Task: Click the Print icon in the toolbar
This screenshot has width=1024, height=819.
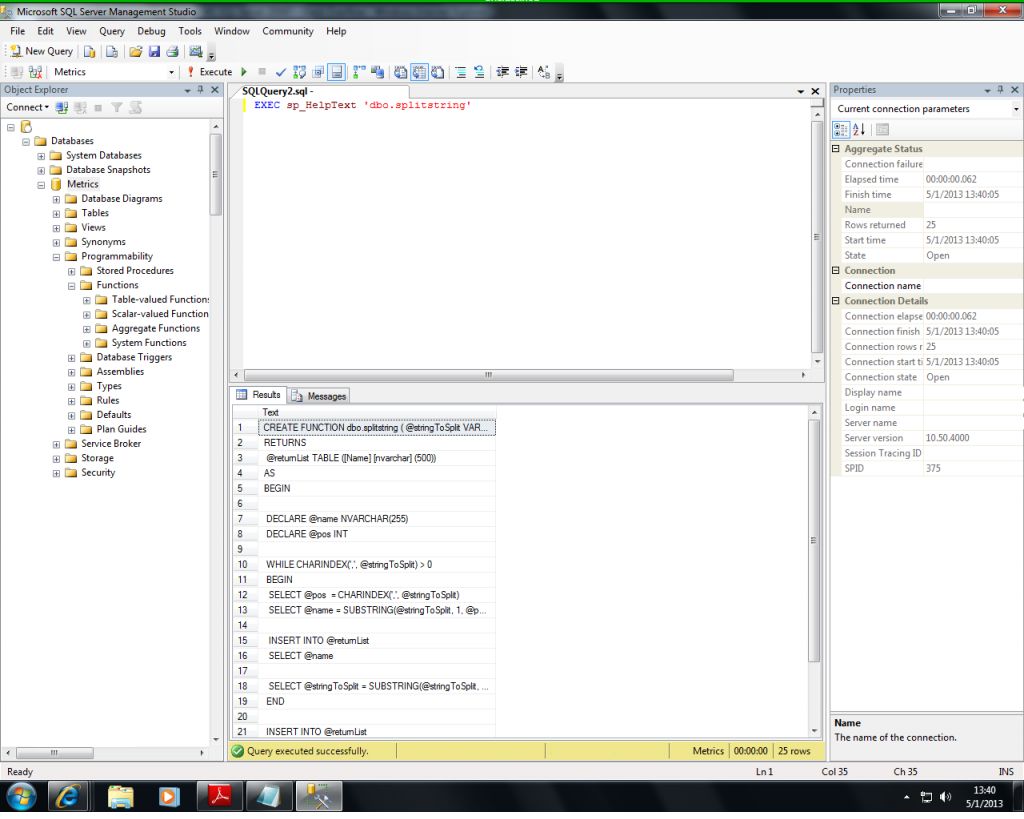Action: click(x=172, y=52)
